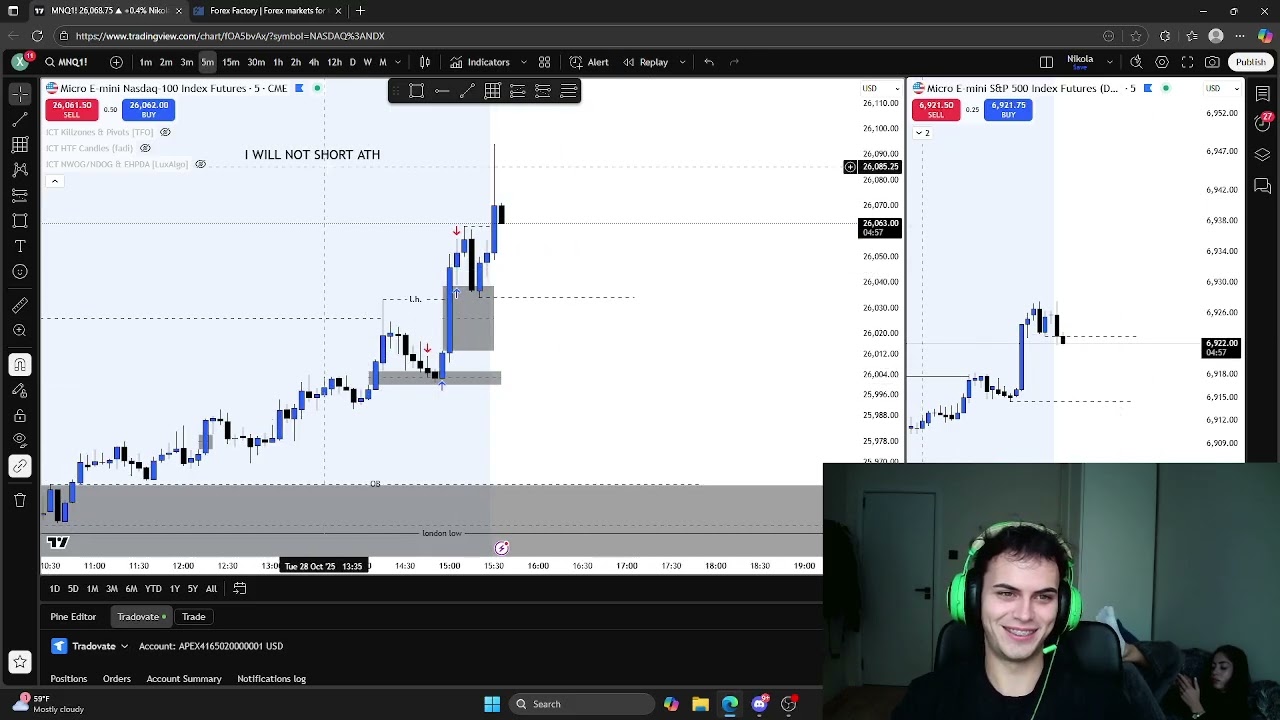Open chart settings hexagon icon
The image size is (1280, 720).
pos(1162,62)
